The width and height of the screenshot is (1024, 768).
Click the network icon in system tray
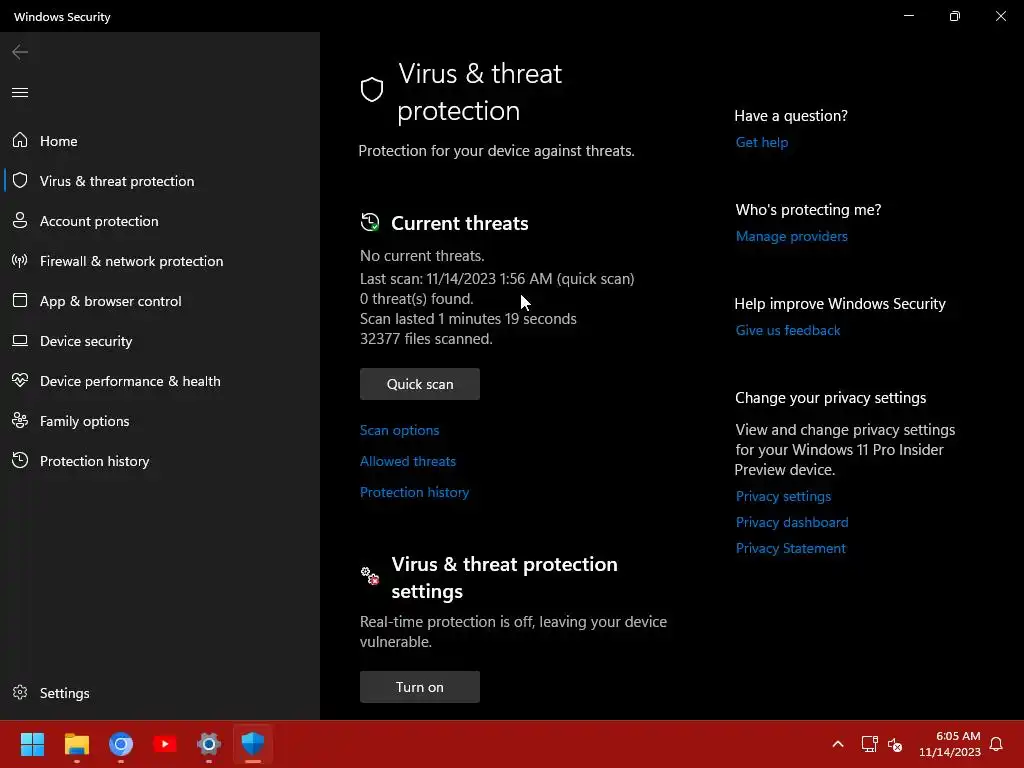click(x=869, y=744)
